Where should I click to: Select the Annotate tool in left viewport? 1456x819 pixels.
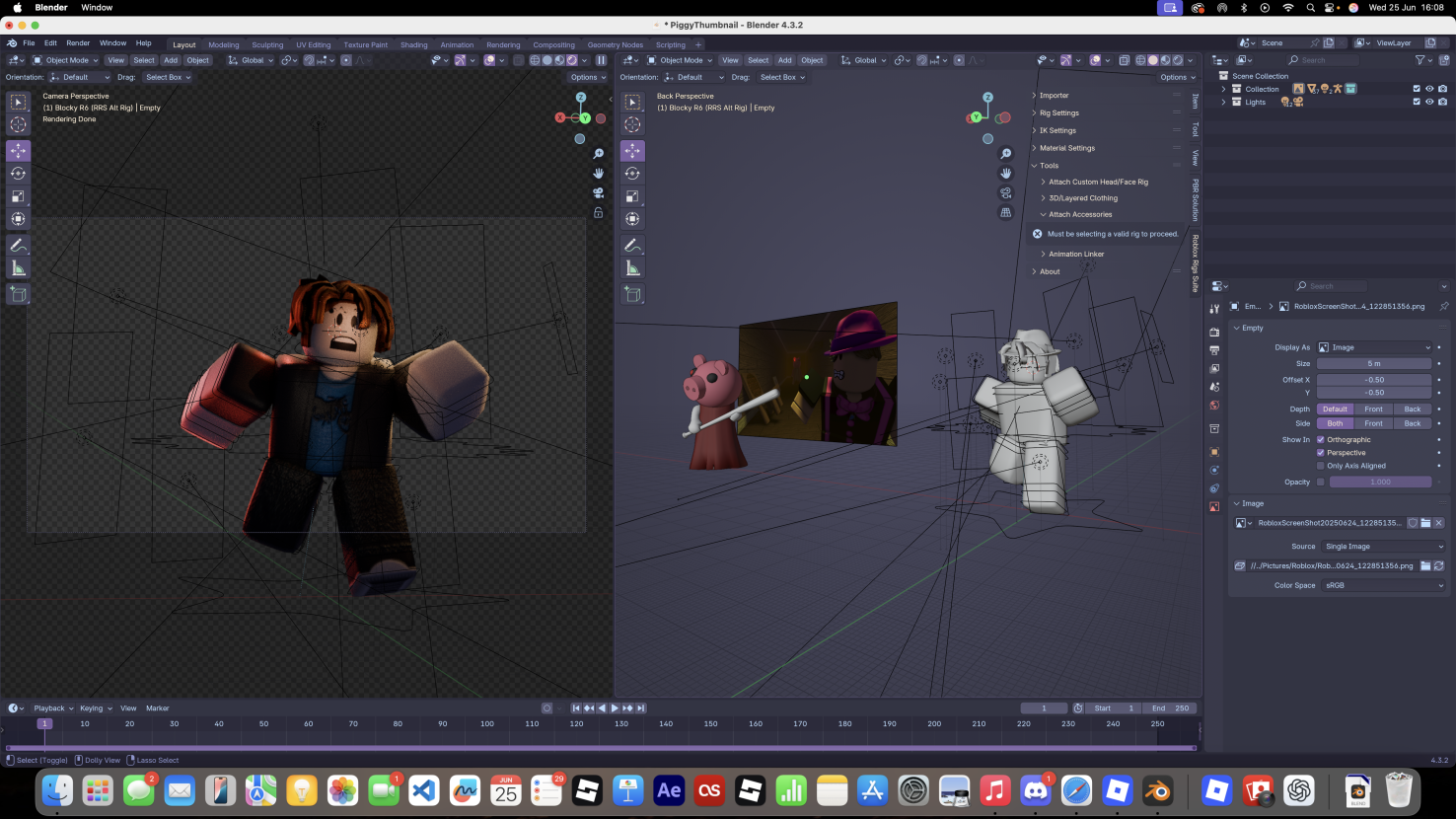click(18, 245)
